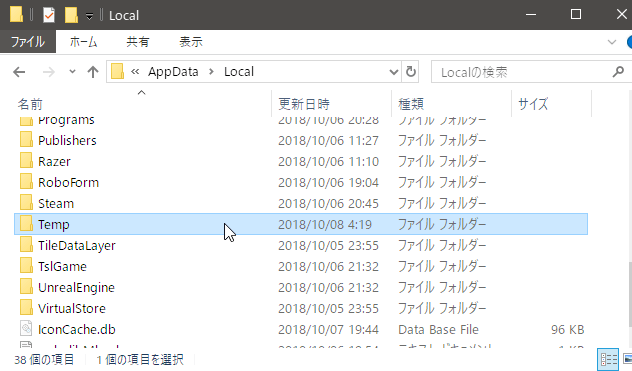Open the address bar history dropdown
632x371 pixels.
[394, 72]
